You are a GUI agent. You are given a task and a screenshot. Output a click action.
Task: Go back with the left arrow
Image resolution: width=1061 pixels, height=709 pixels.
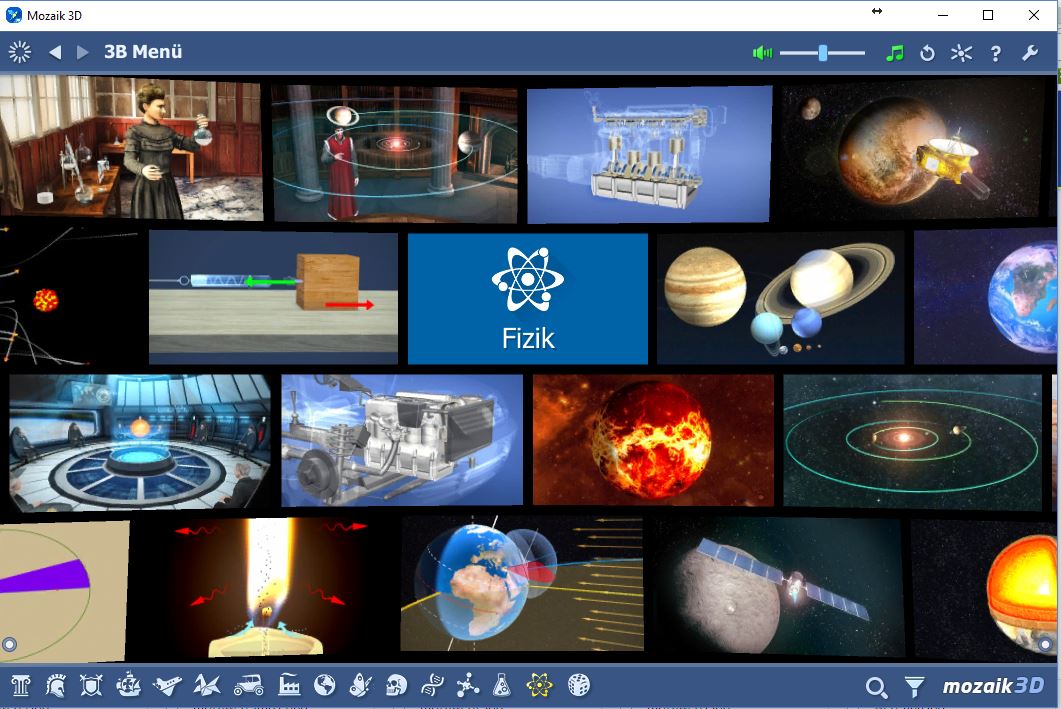pos(55,52)
